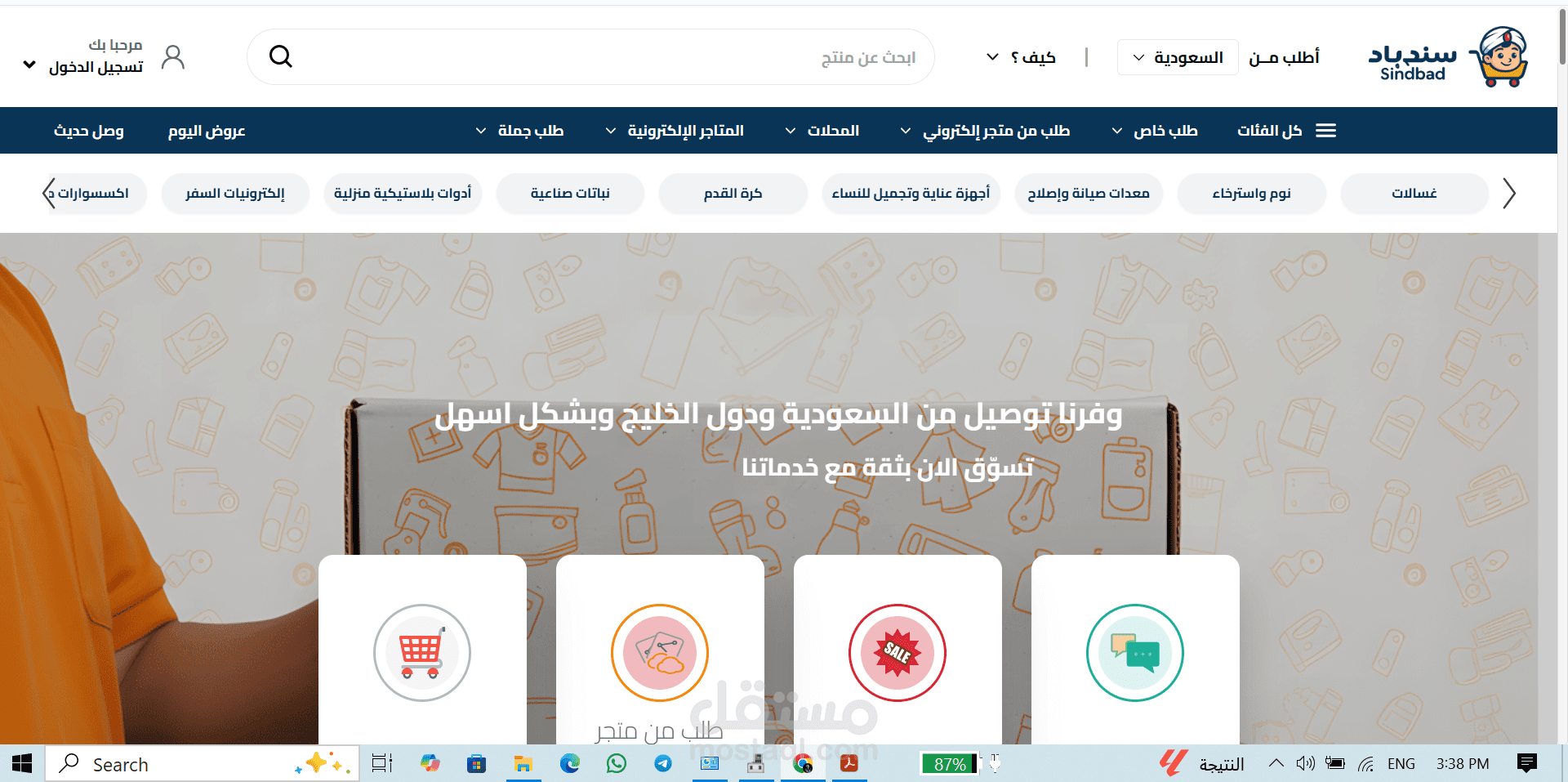Click the ENG language indicator
This screenshot has width=1568, height=782.
tap(1401, 764)
